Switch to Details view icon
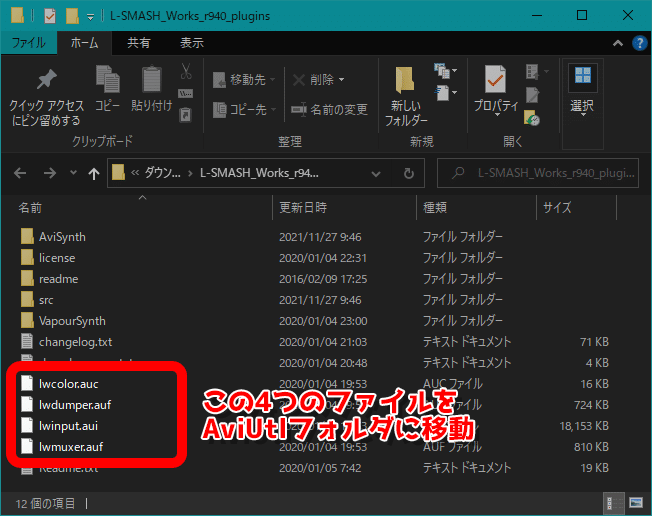The image size is (652, 516). pos(613,504)
